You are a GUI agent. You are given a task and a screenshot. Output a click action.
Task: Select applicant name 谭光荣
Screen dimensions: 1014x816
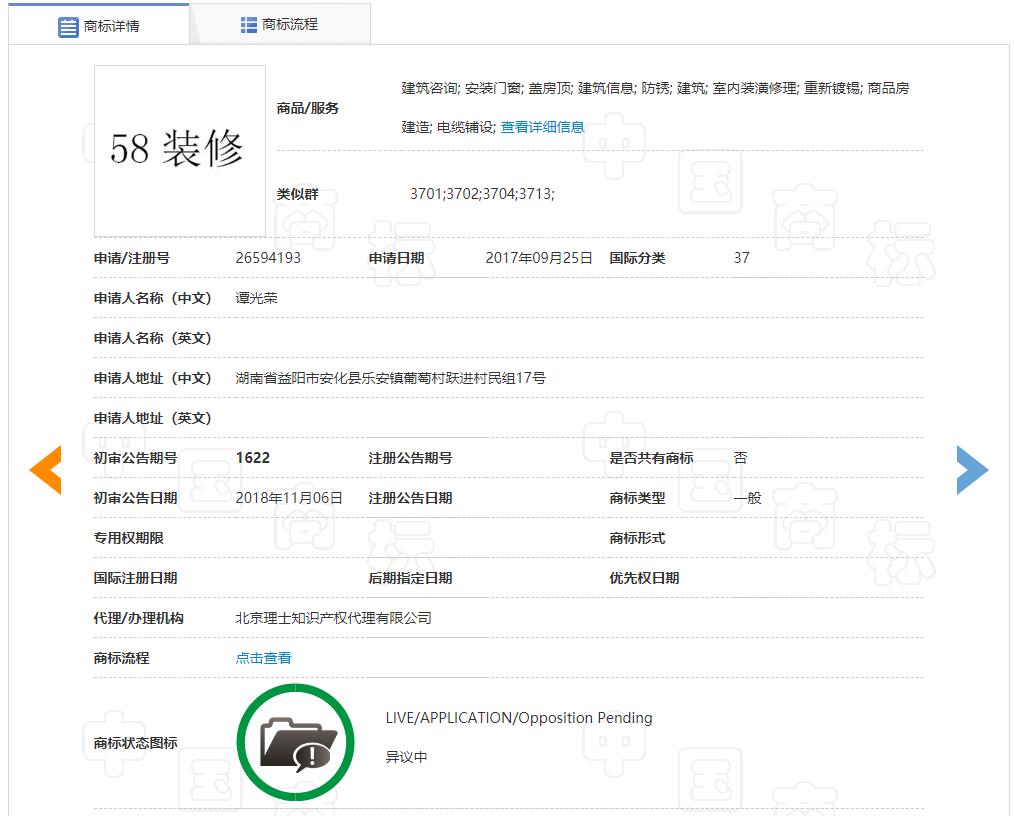pos(256,298)
